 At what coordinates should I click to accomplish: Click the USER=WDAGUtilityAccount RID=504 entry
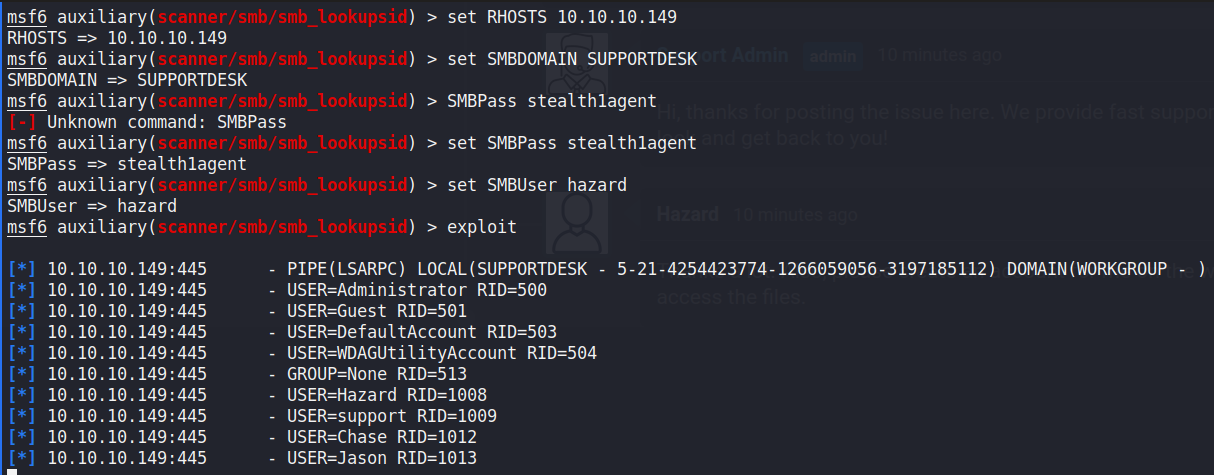(x=438, y=353)
